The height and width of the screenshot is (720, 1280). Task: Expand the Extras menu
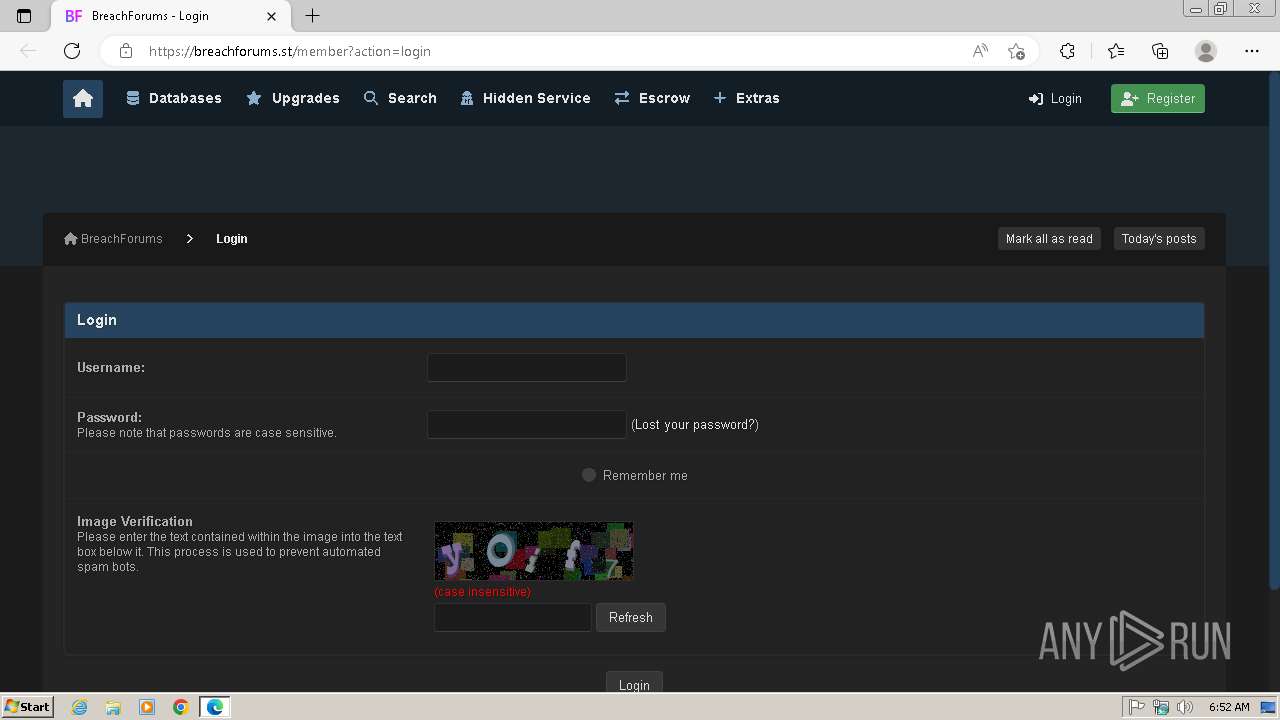click(746, 98)
